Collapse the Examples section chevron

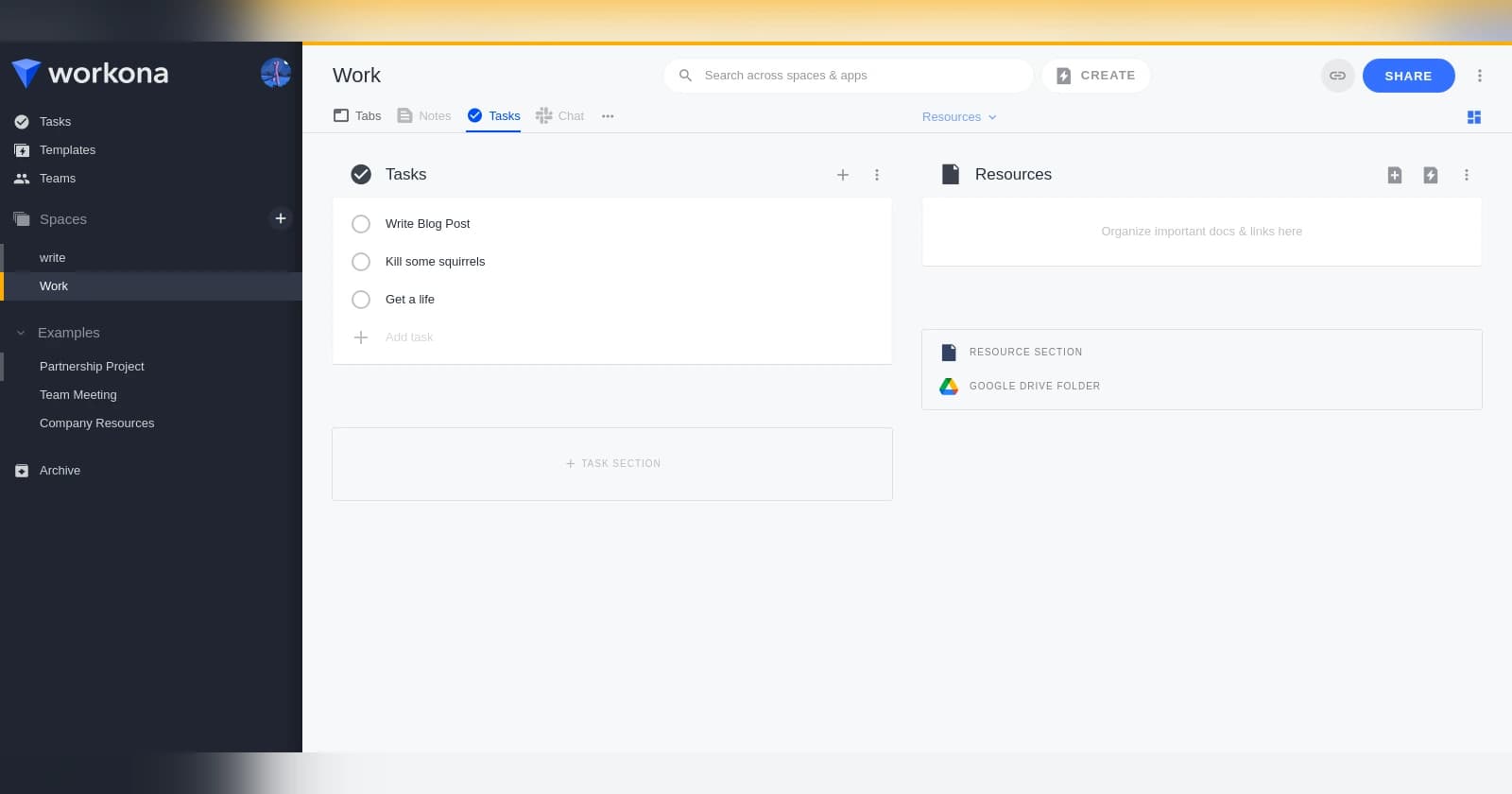point(21,333)
